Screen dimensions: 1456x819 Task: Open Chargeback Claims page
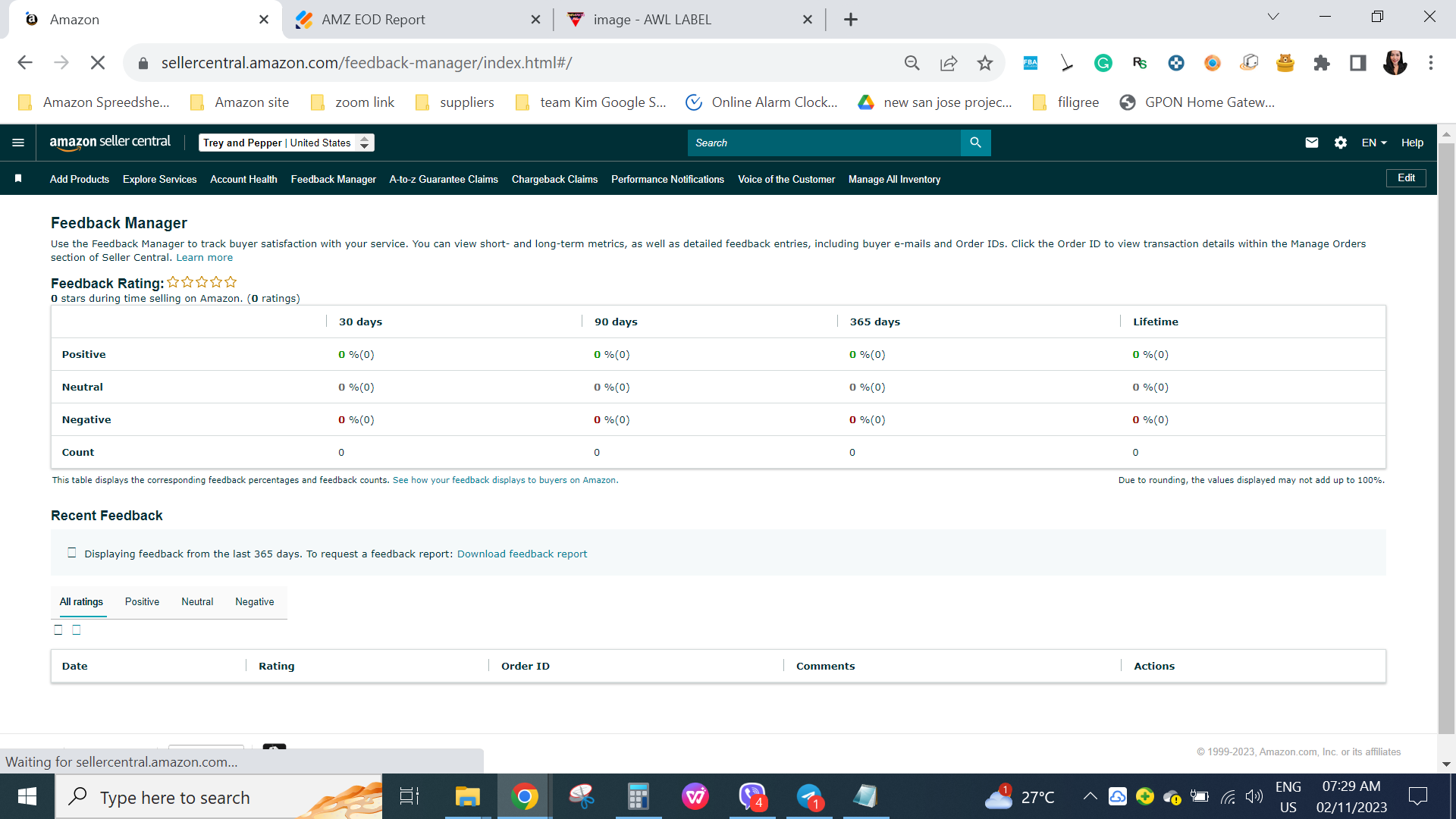click(554, 179)
